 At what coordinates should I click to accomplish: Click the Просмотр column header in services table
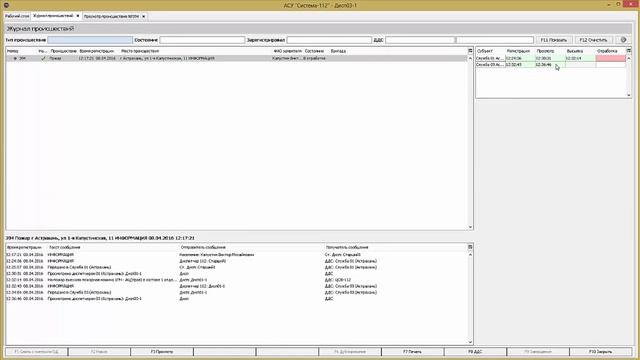pos(545,51)
